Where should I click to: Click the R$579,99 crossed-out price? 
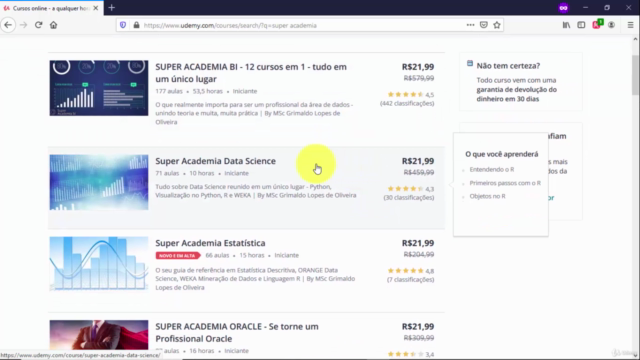419,78
